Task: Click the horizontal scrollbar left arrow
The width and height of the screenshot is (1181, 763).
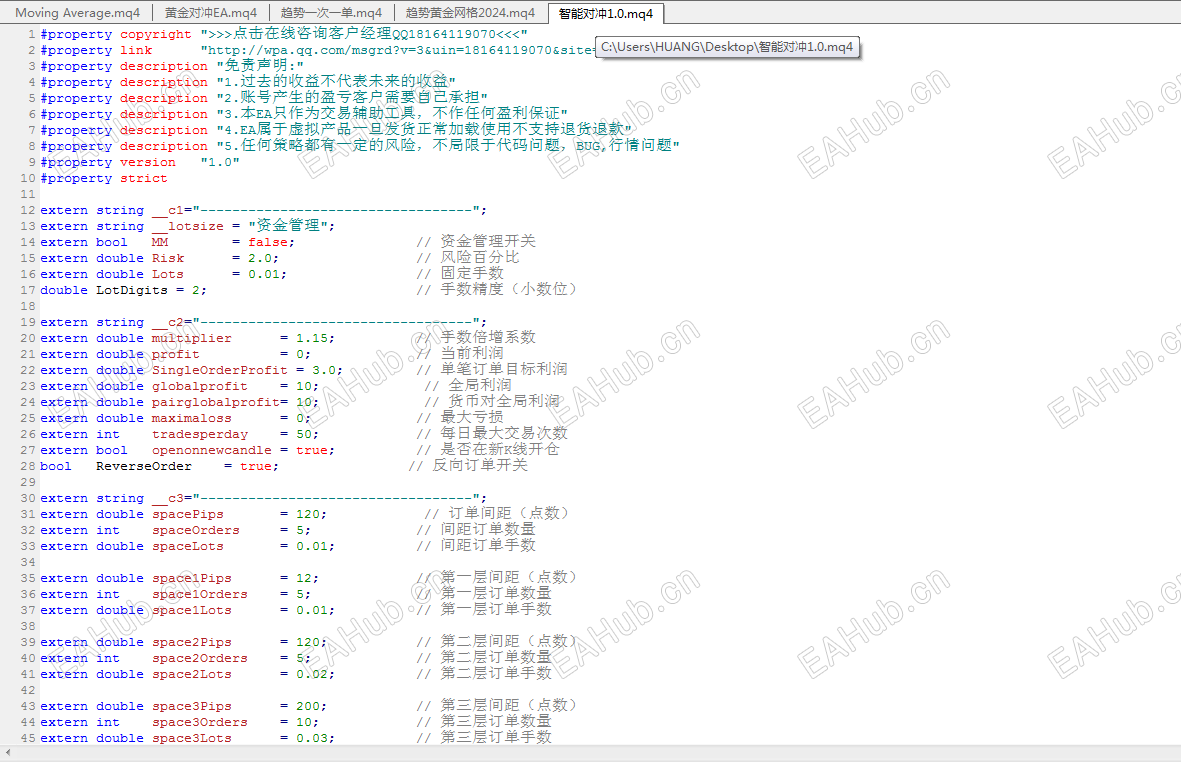Action: click(x=8, y=752)
